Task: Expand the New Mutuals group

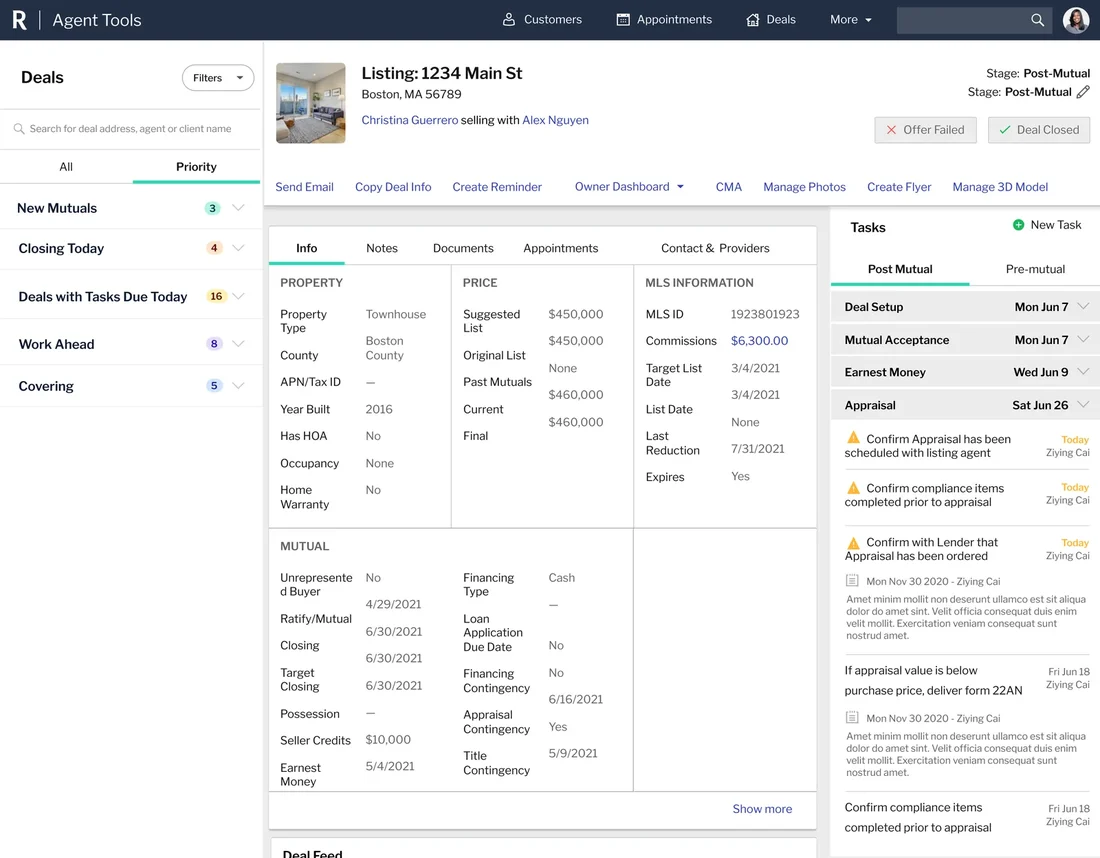Action: (239, 208)
